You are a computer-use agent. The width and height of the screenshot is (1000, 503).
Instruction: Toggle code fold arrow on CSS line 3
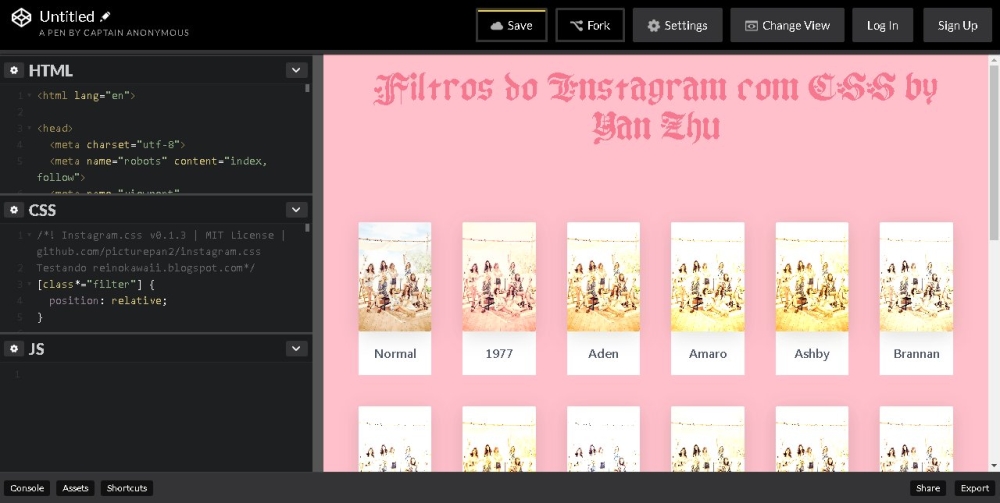tap(29, 284)
